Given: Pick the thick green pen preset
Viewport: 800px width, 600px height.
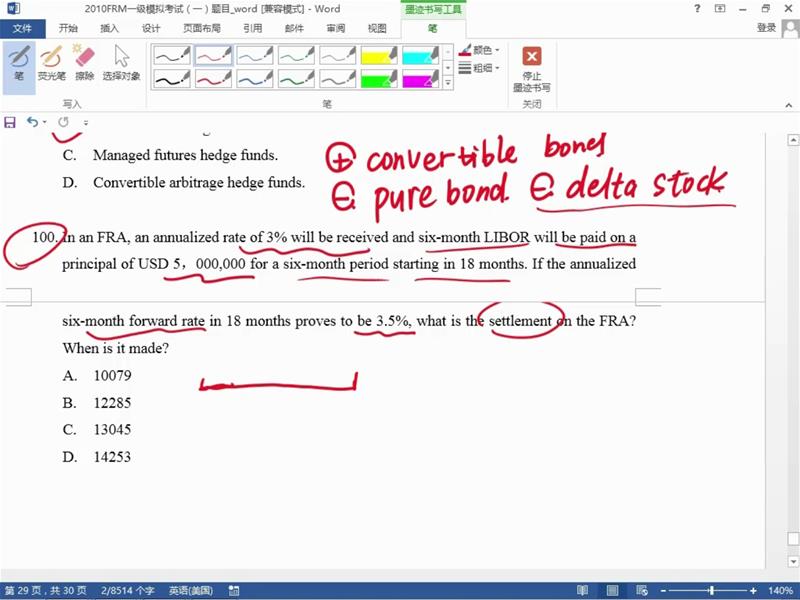Looking at the screenshot, I should coord(296,79).
